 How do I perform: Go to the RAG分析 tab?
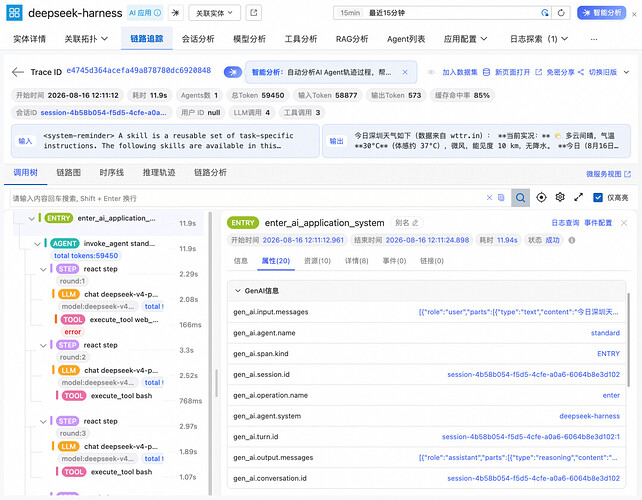352,39
